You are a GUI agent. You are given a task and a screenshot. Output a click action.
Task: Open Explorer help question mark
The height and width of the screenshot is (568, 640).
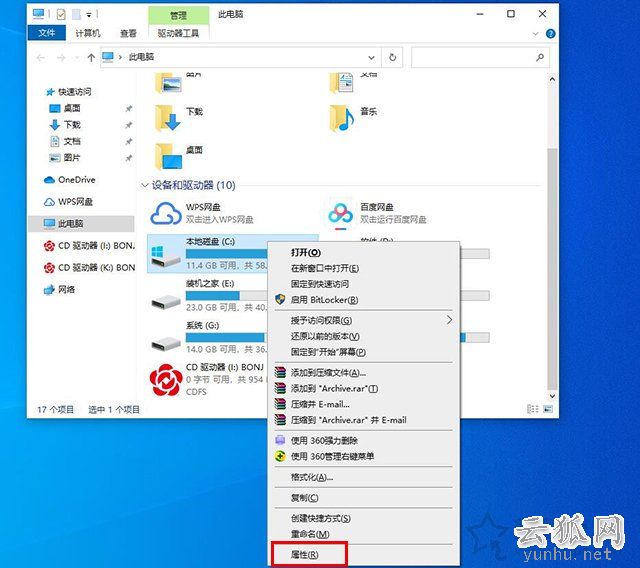point(550,33)
